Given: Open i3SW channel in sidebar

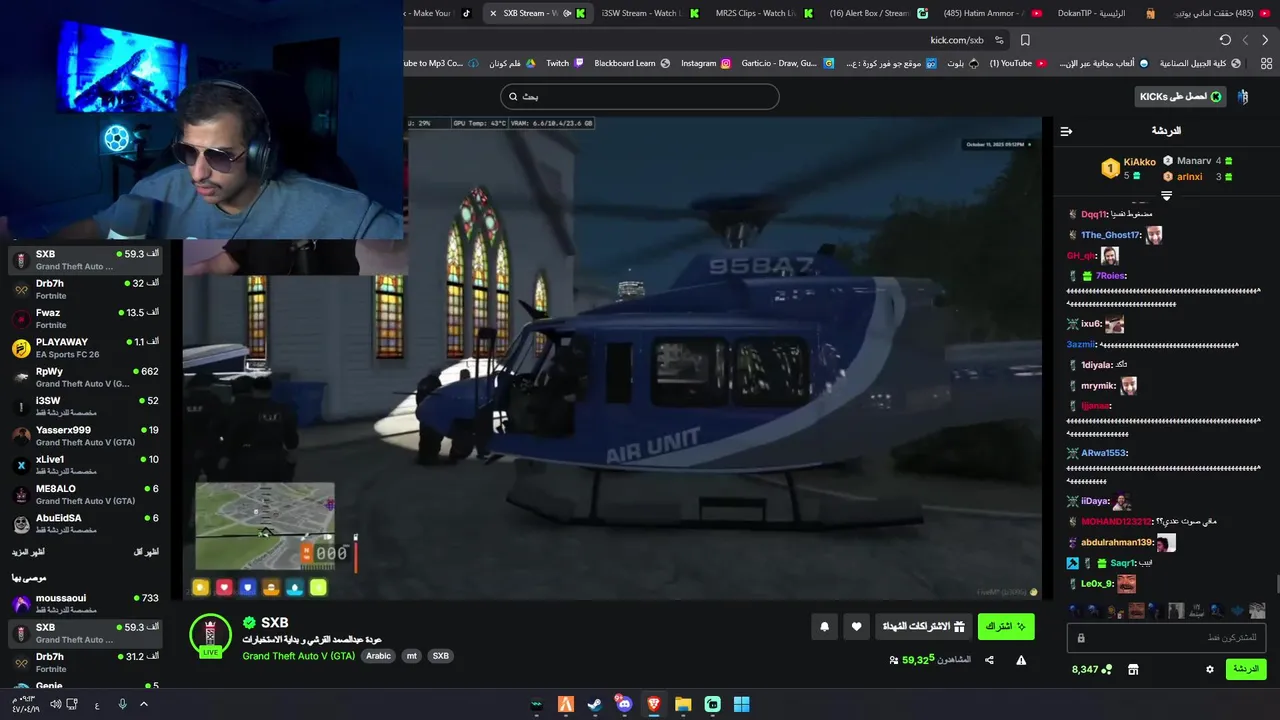Looking at the screenshot, I should click(x=85, y=406).
